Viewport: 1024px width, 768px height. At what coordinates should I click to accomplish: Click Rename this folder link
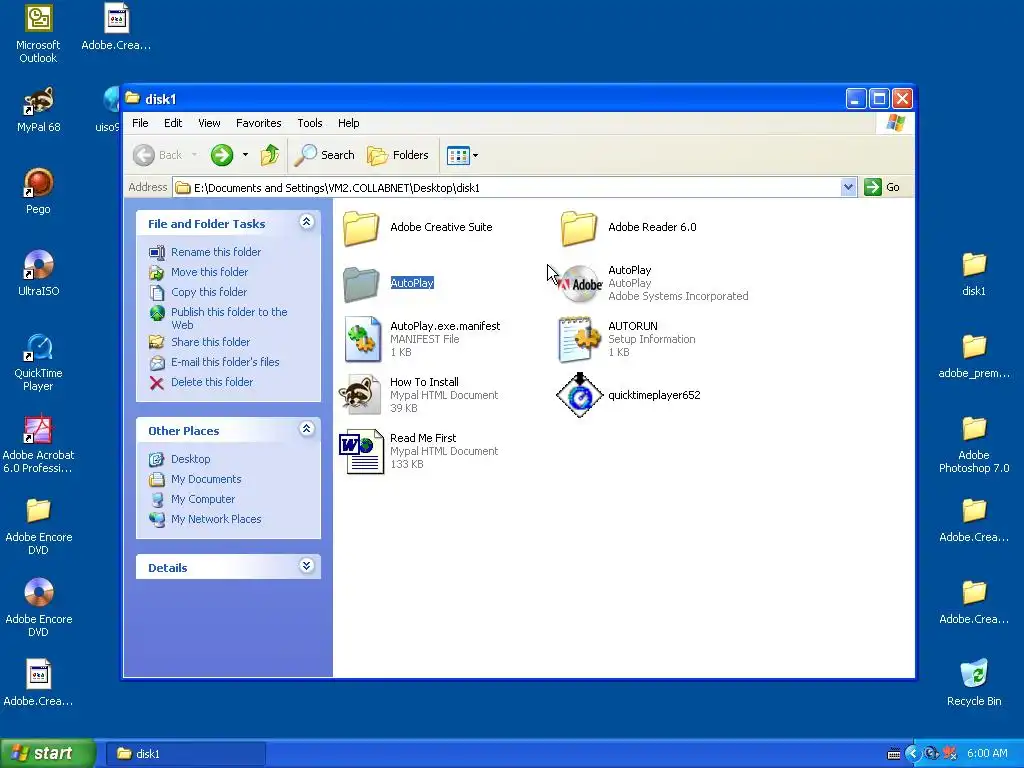[216, 252]
